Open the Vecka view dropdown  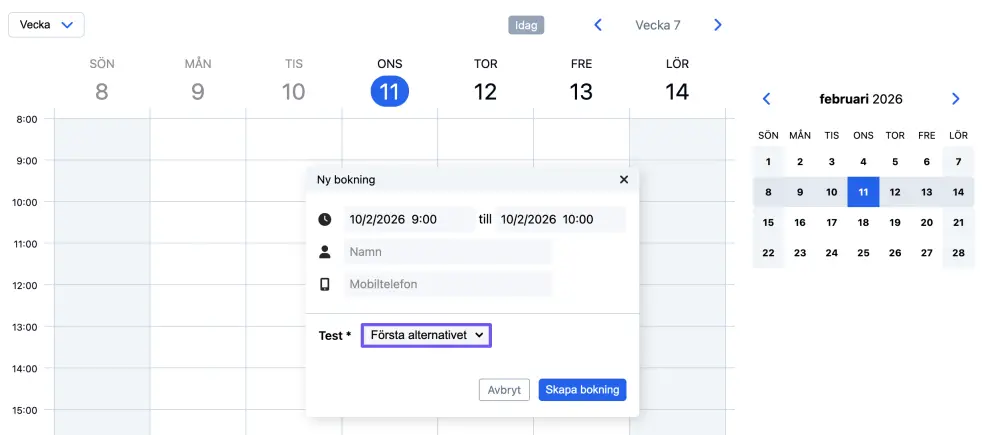click(x=46, y=25)
